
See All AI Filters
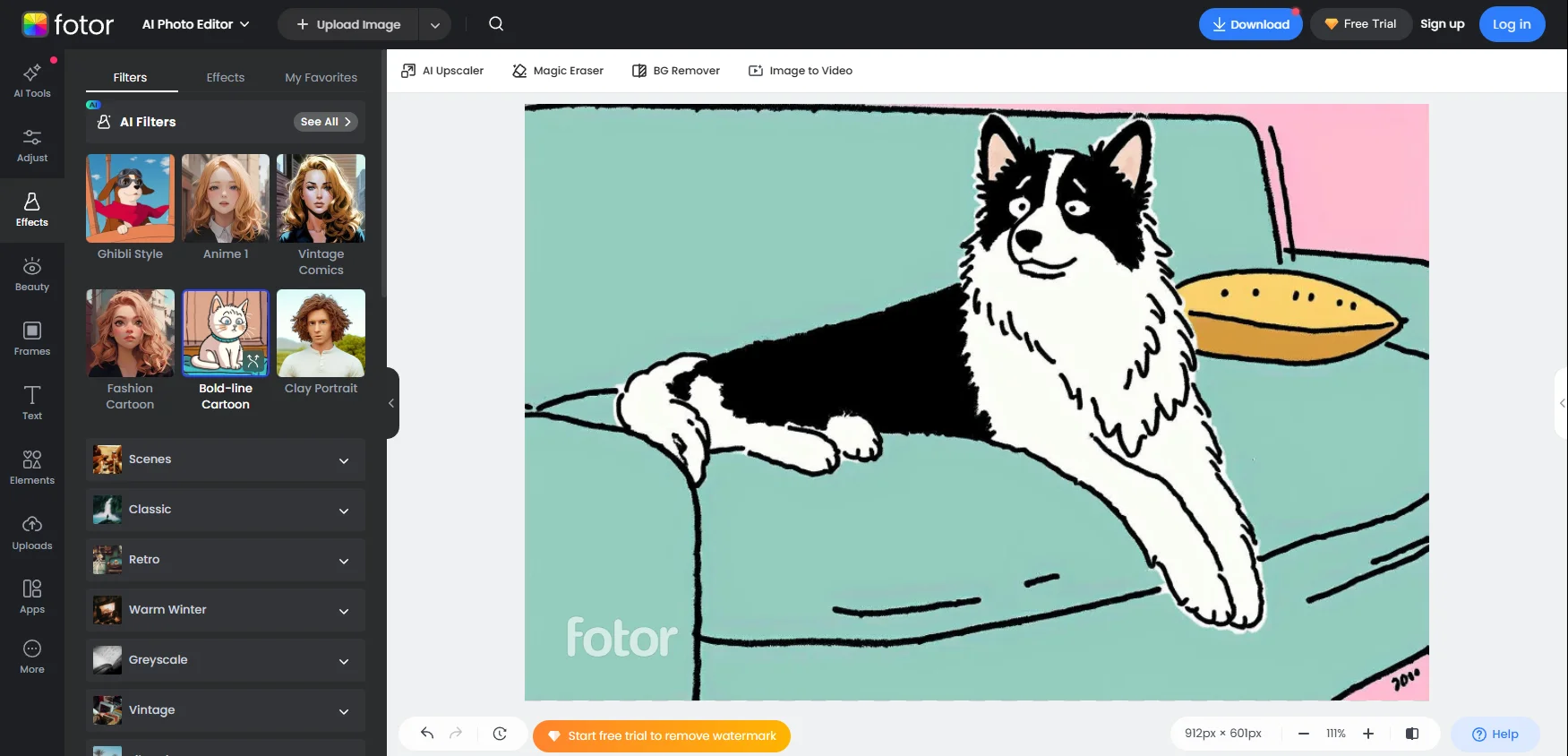coord(326,122)
